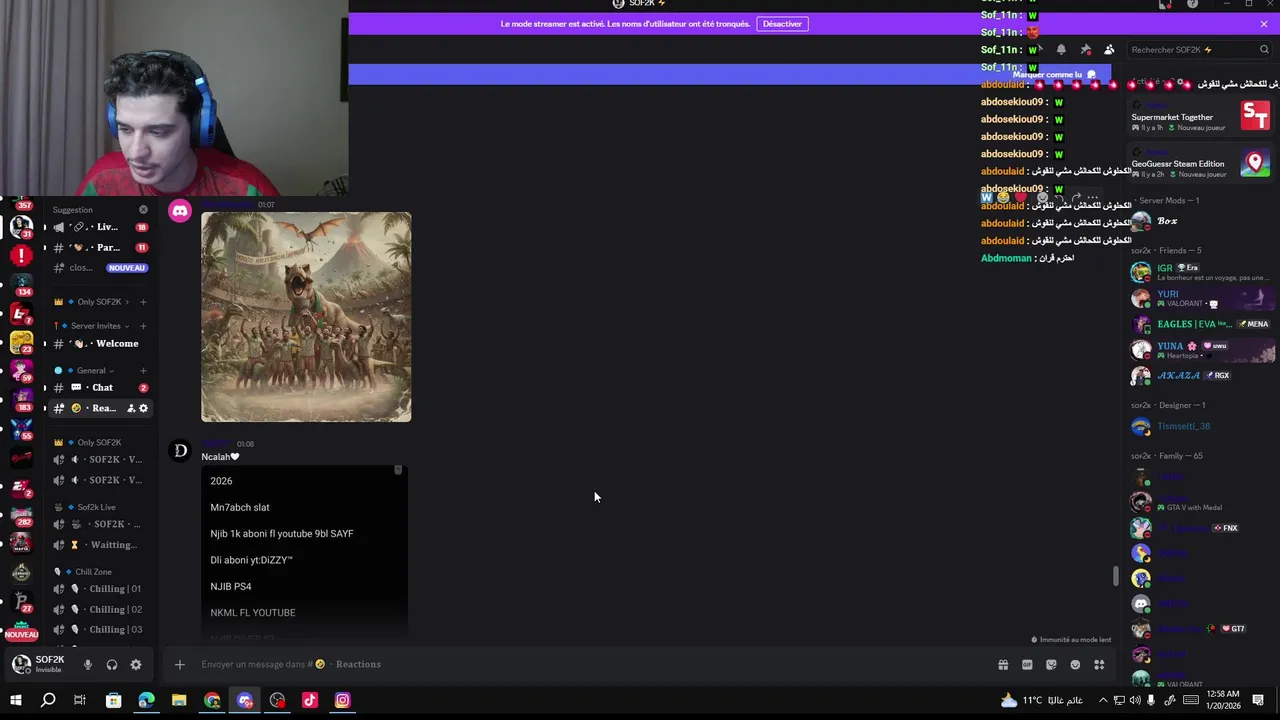
Task: Focus the message box for Reactions channel
Action: [x=590, y=664]
